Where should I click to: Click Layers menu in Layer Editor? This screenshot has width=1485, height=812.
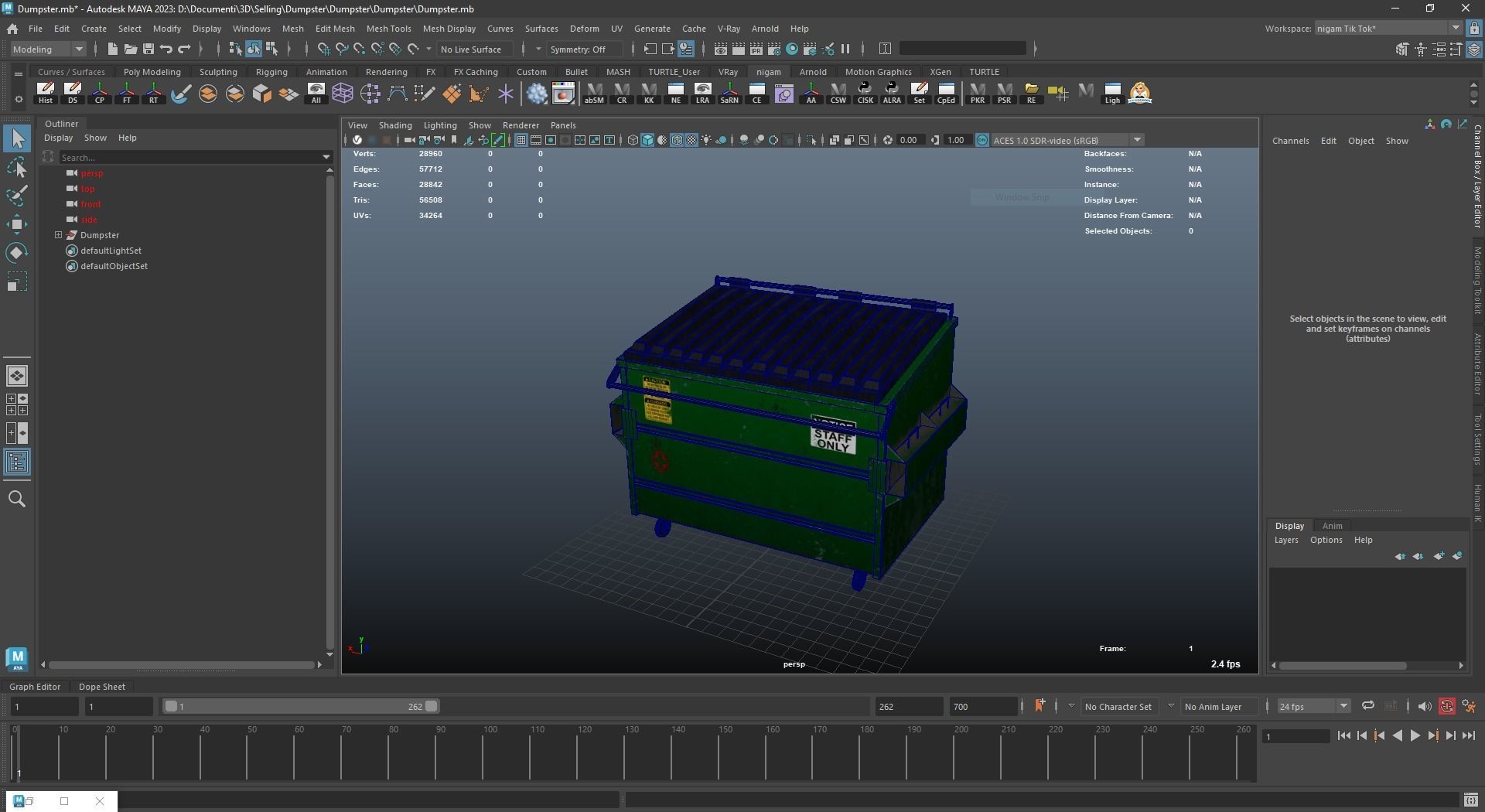point(1286,540)
